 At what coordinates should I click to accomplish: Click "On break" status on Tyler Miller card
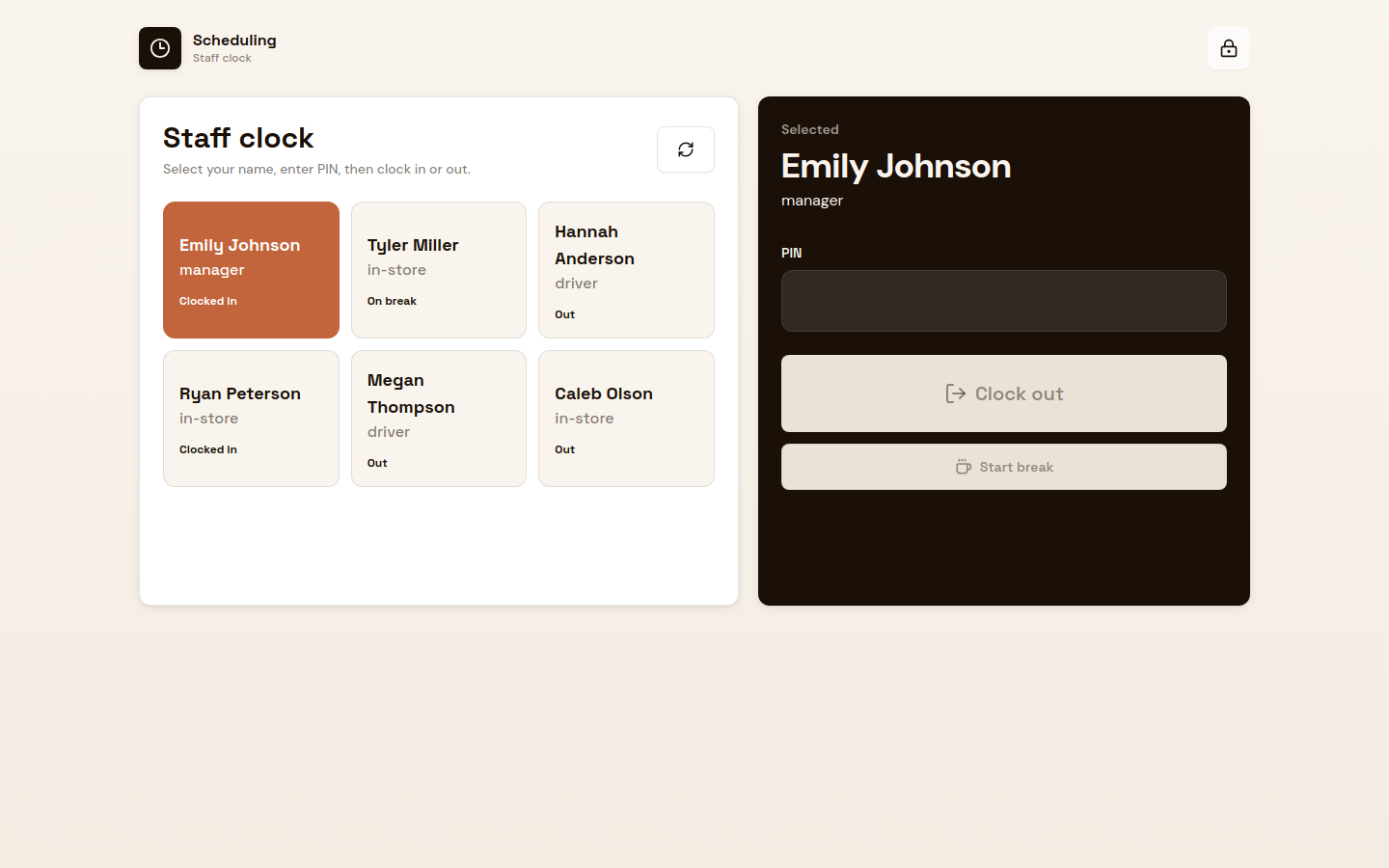click(392, 301)
